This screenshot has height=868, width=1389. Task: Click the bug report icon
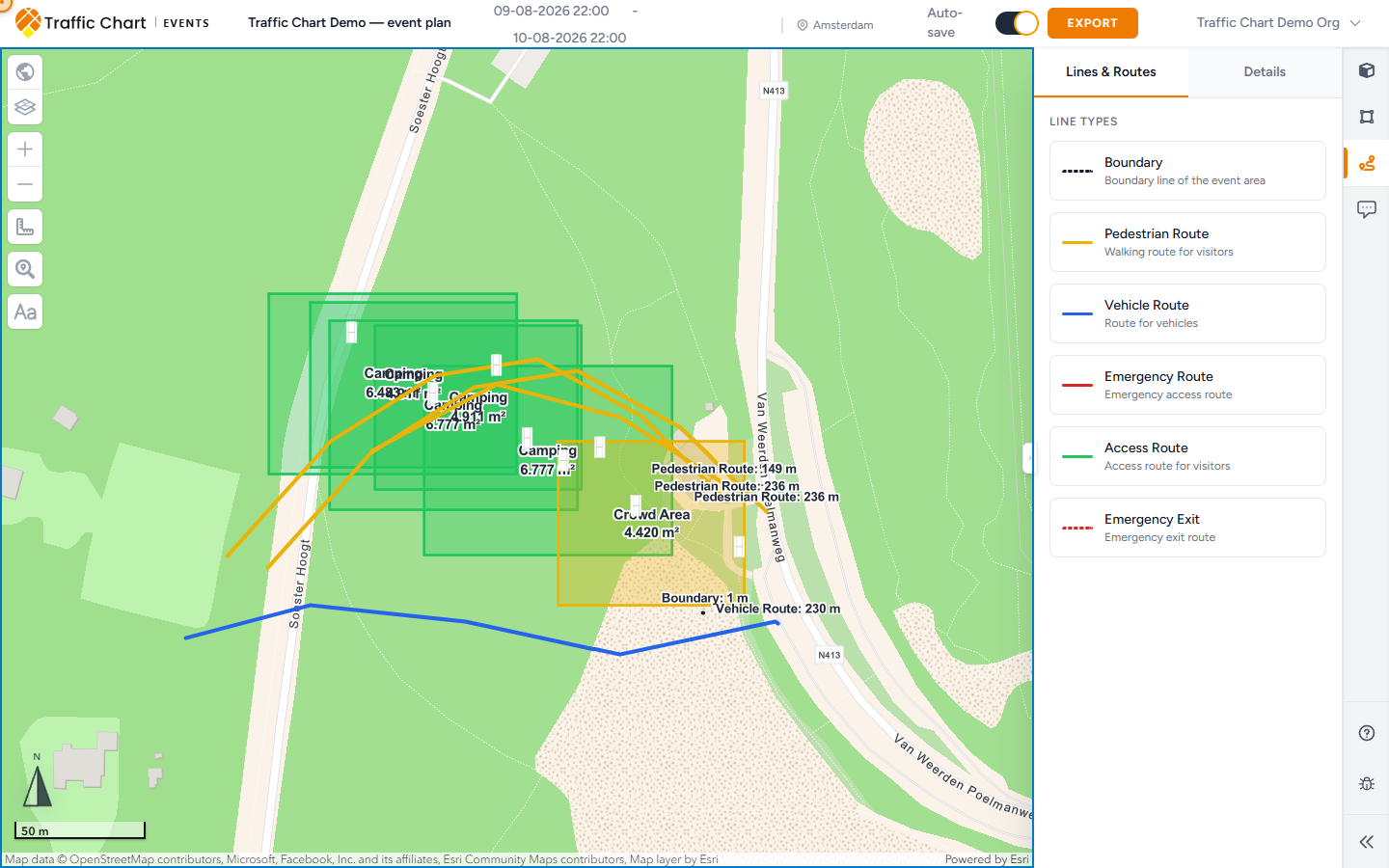click(x=1367, y=784)
